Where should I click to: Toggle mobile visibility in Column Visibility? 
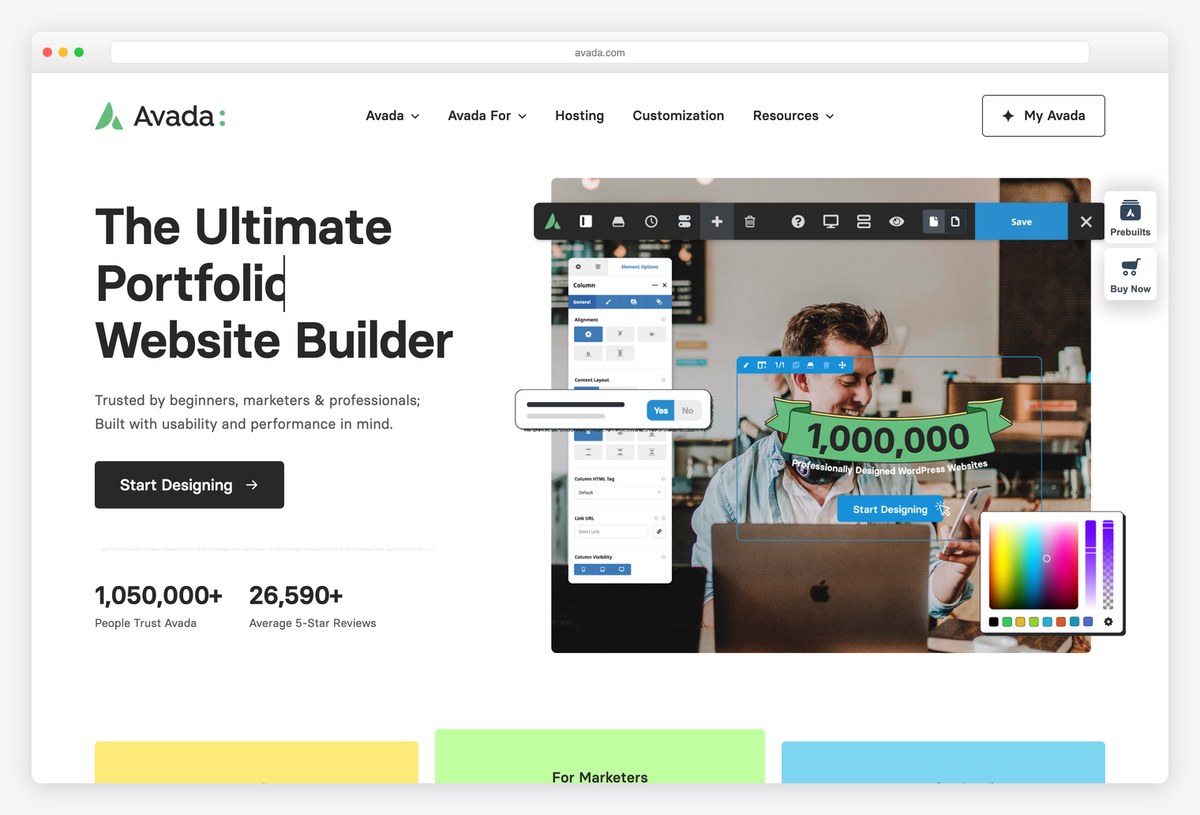(x=583, y=569)
